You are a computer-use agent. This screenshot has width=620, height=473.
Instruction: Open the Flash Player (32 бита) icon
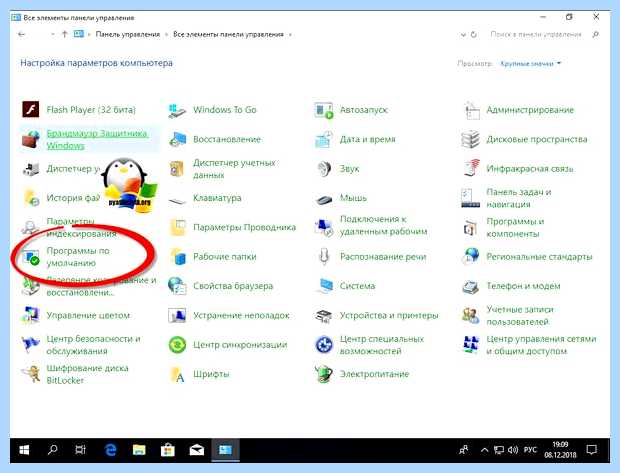click(30, 110)
